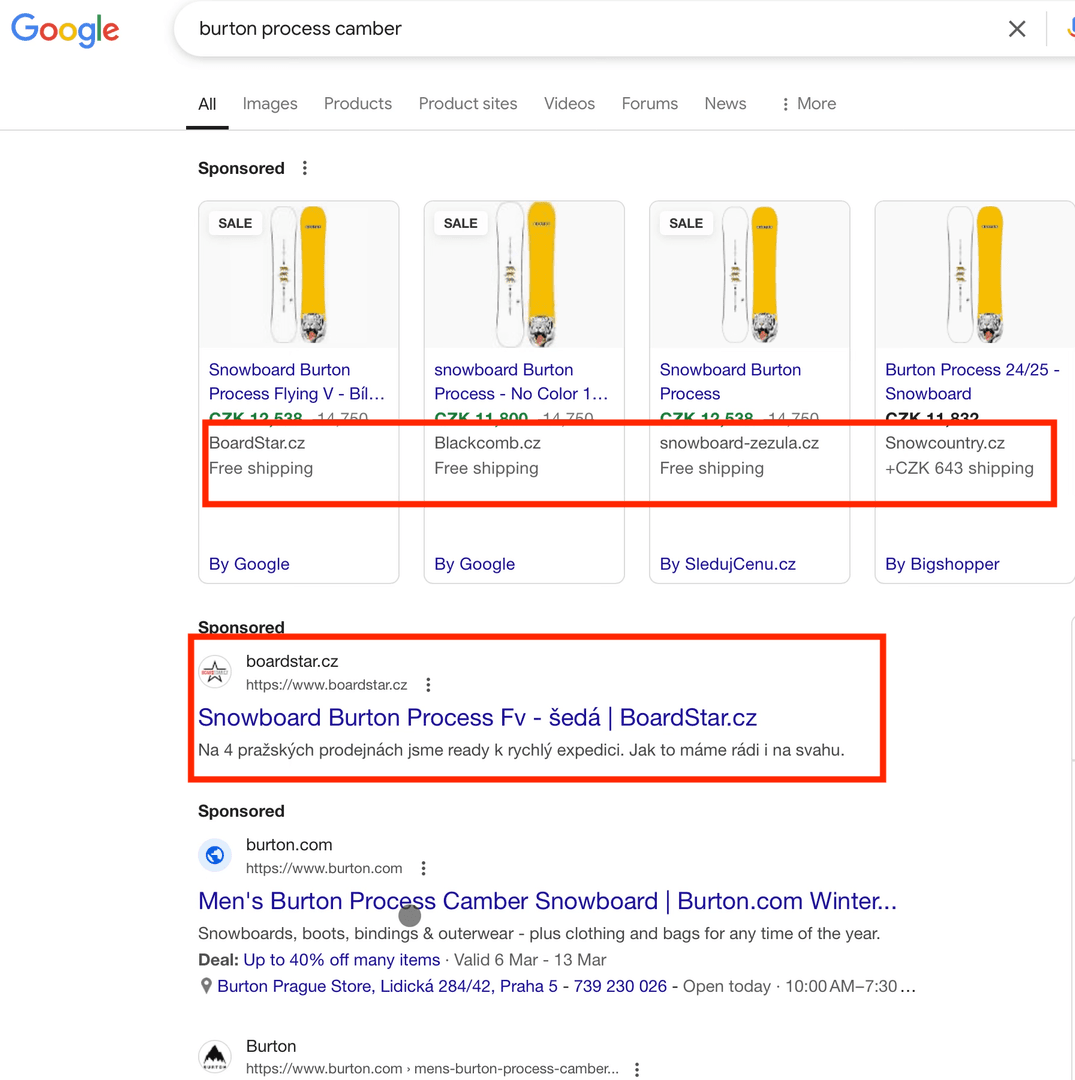Click the By SledujCenu.cz link
Screen dimensions: 1075x1080
click(729, 564)
